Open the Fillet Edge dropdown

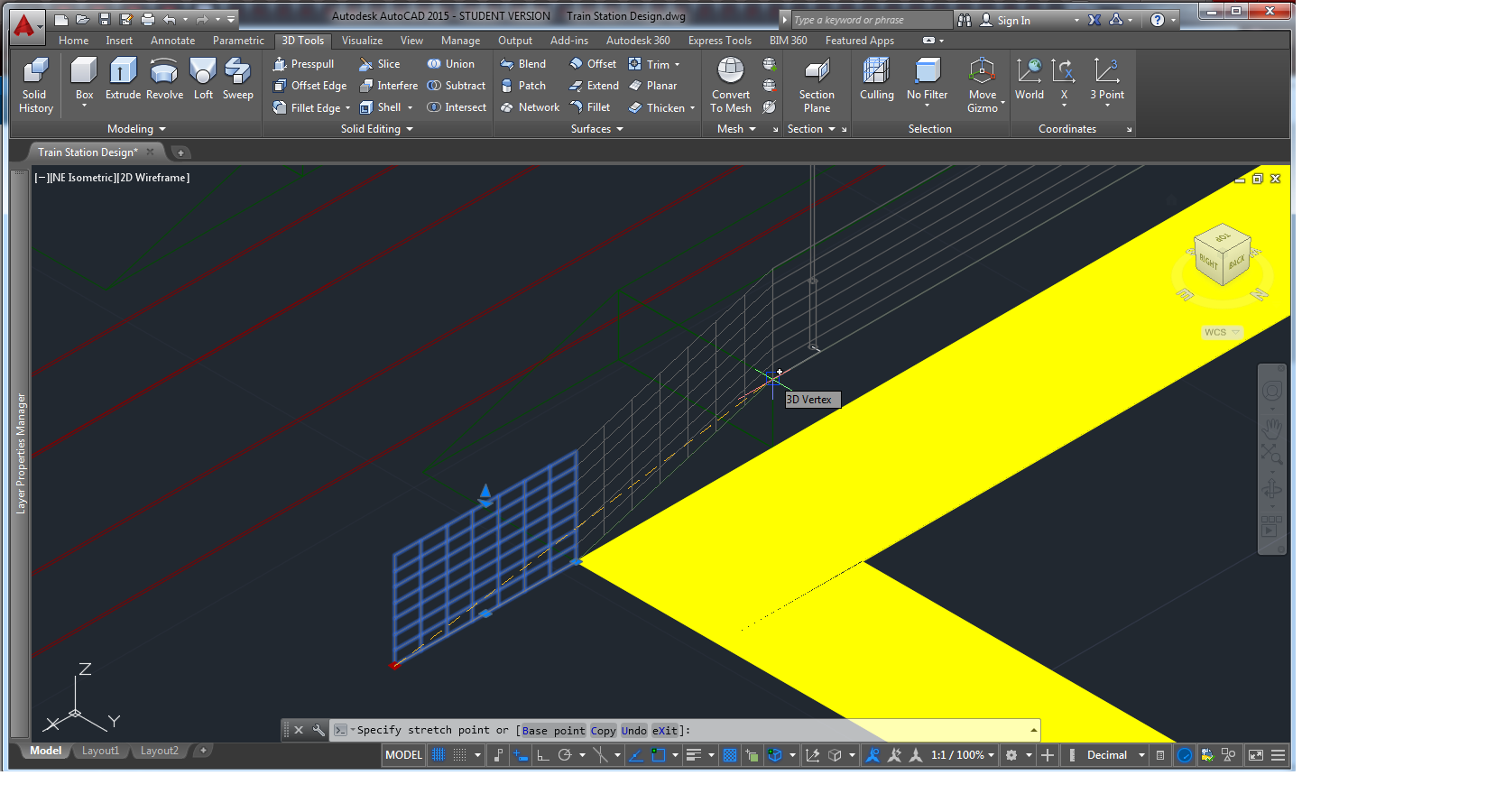click(347, 108)
